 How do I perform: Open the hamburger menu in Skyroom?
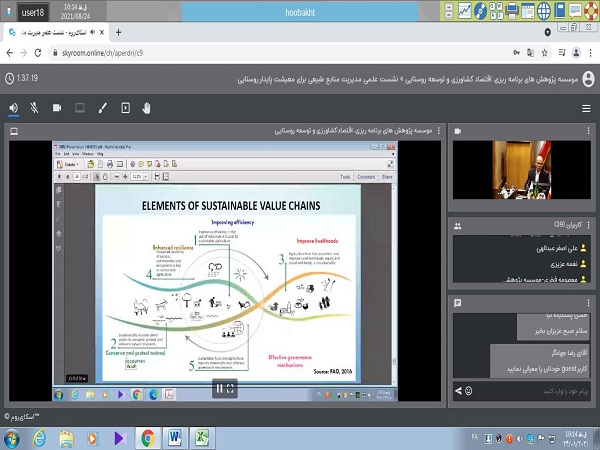click(585, 108)
